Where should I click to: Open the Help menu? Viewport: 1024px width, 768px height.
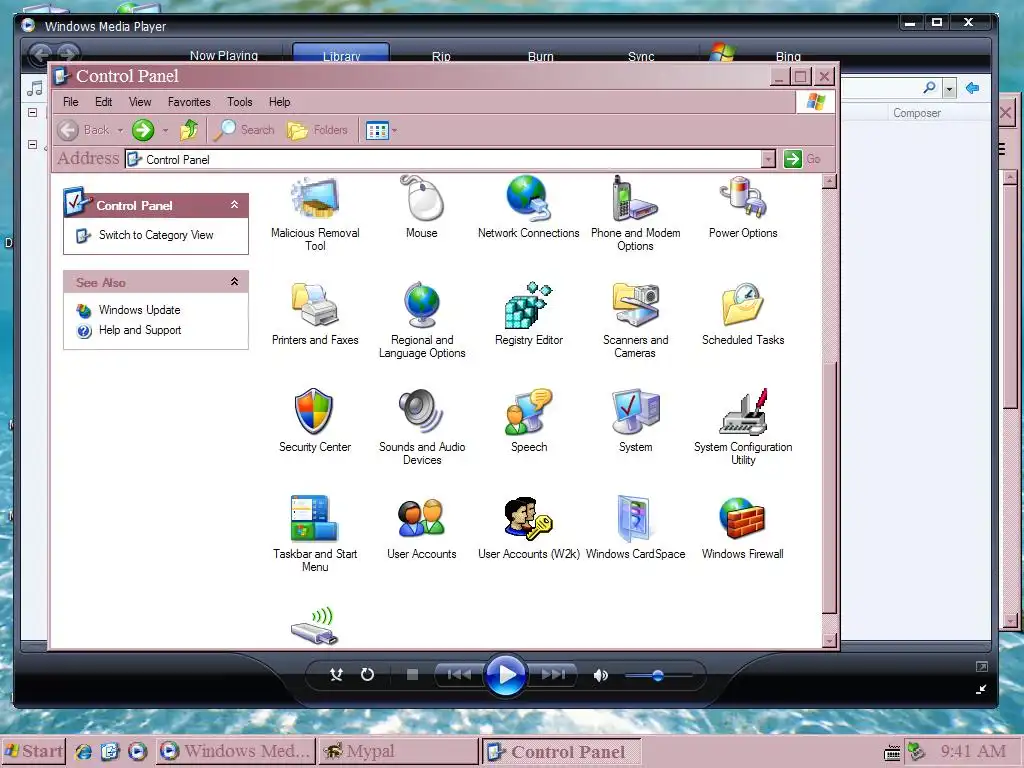[280, 102]
